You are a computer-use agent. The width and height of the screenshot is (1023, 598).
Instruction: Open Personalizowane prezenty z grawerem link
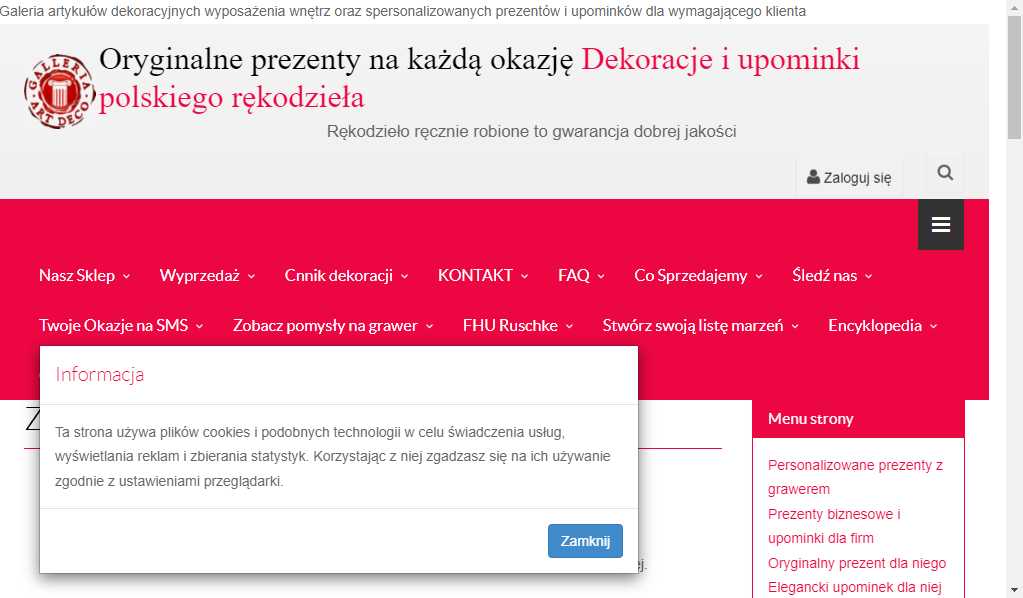pyautogui.click(x=857, y=476)
